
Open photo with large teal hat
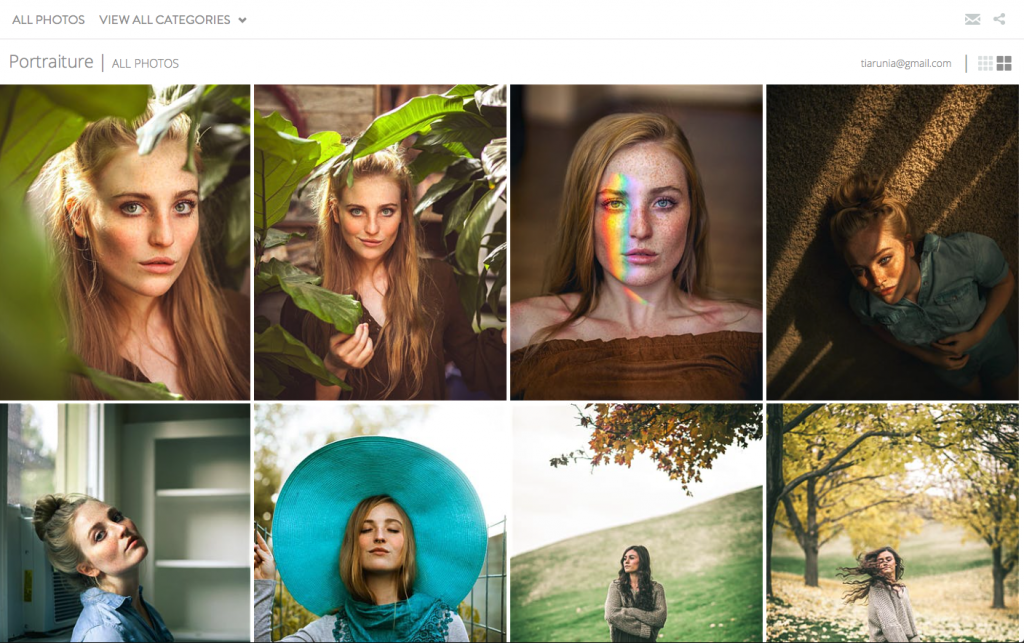click(380, 523)
